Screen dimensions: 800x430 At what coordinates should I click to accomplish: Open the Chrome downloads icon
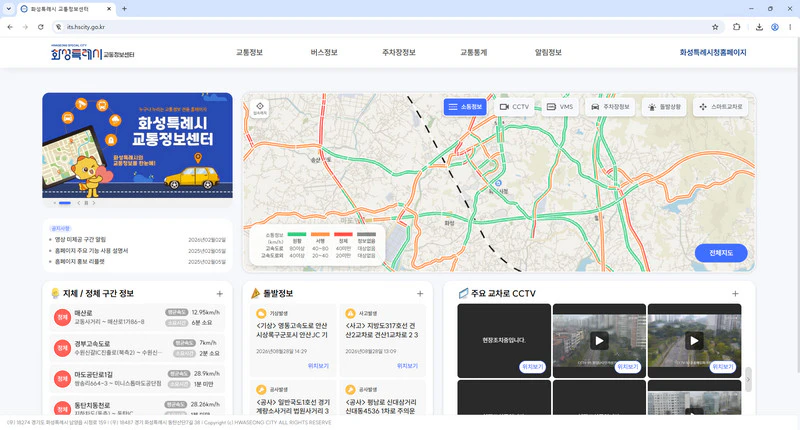[x=759, y=27]
